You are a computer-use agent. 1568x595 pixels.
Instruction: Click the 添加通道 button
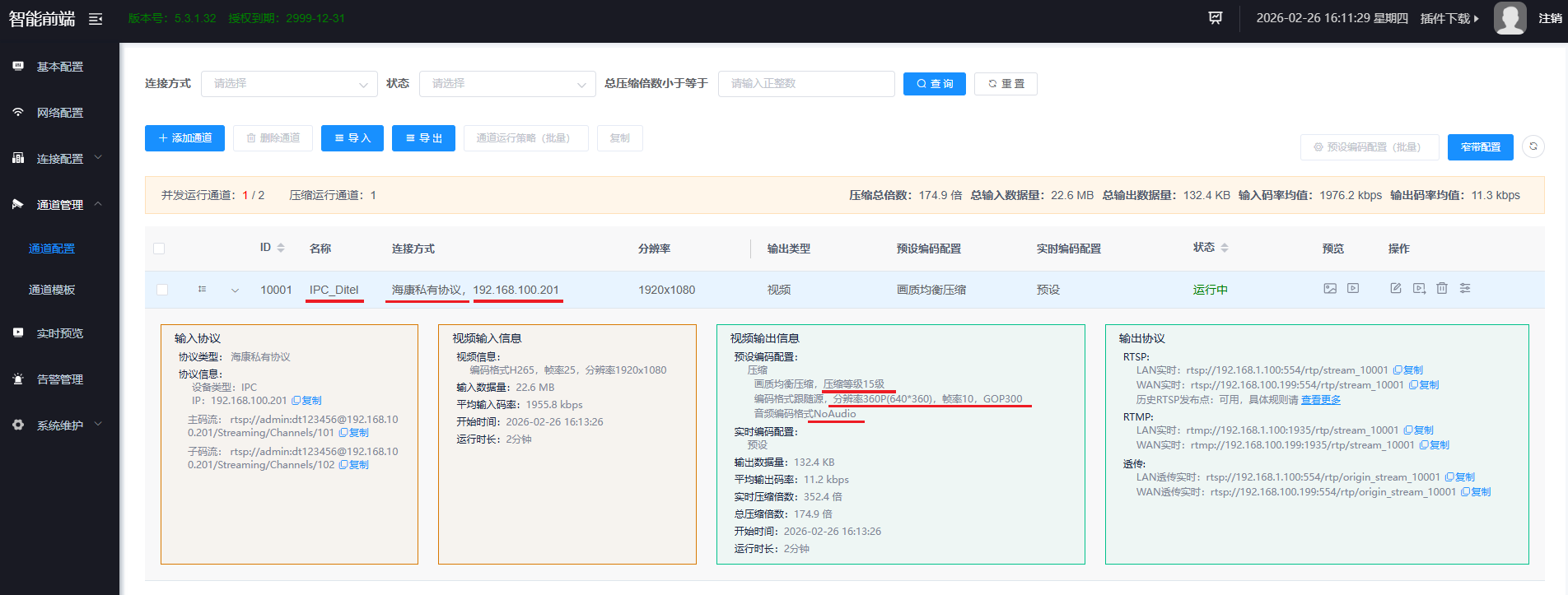185,138
